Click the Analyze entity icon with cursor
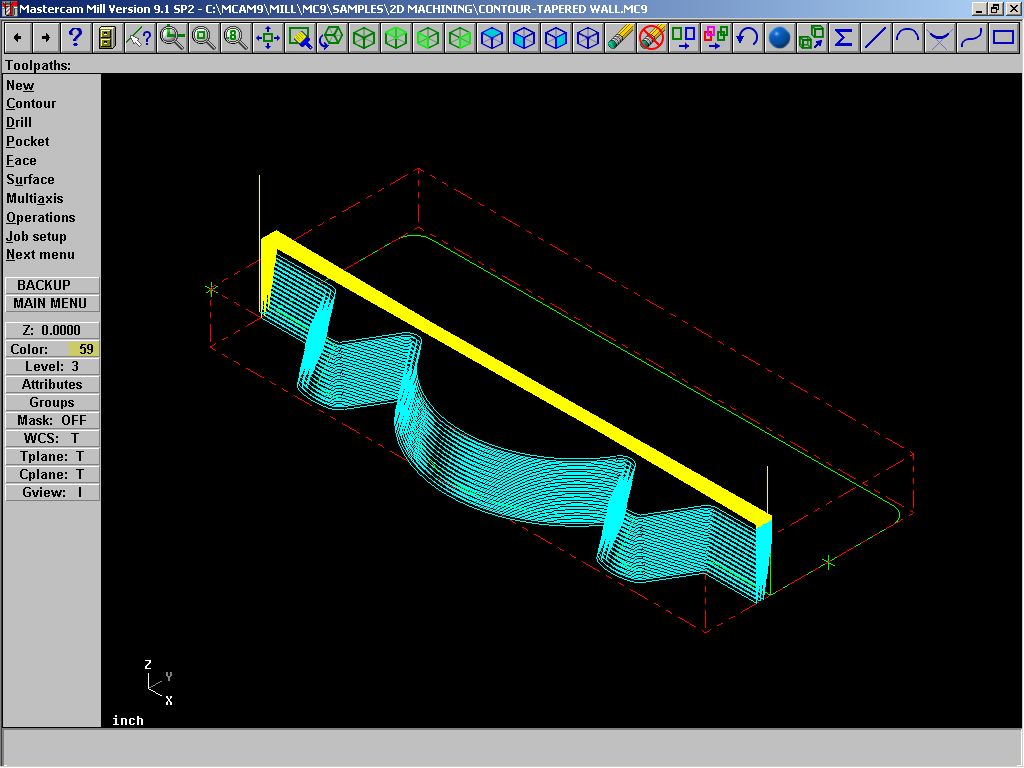Viewport: 1024px width, 768px height. [139, 38]
